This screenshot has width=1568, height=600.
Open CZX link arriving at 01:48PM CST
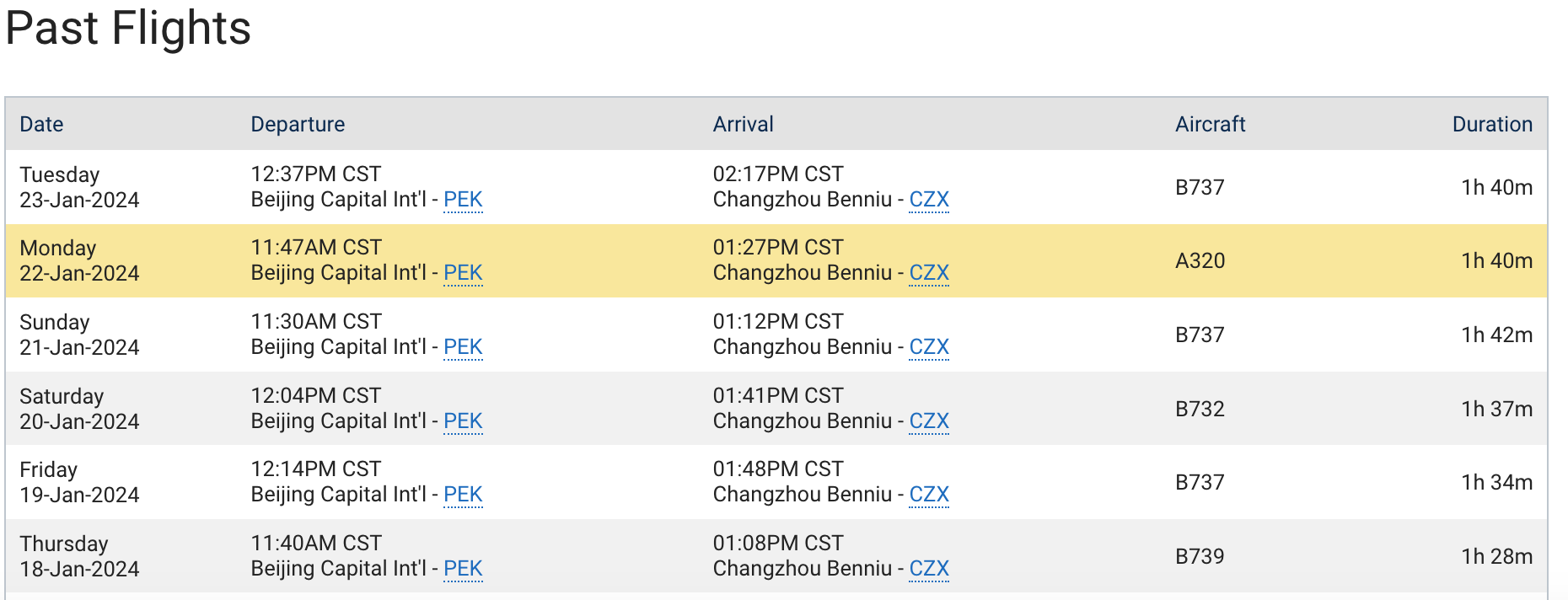929,495
